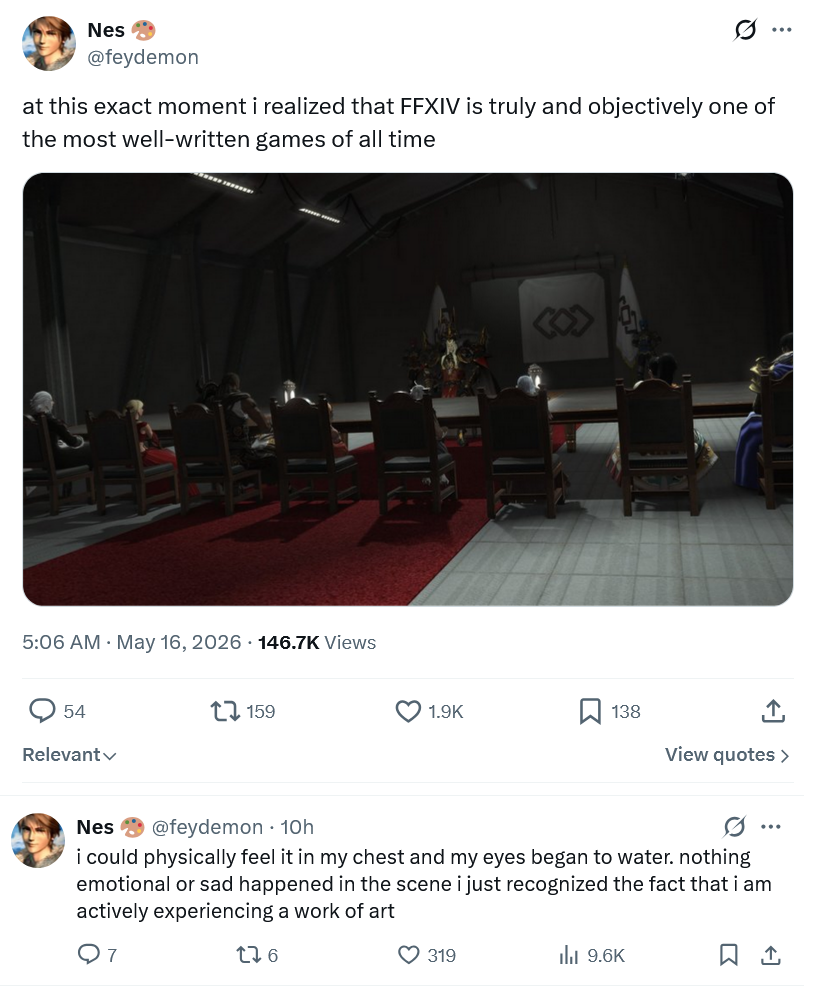Expand the Relevant sort dropdown

[x=69, y=755]
